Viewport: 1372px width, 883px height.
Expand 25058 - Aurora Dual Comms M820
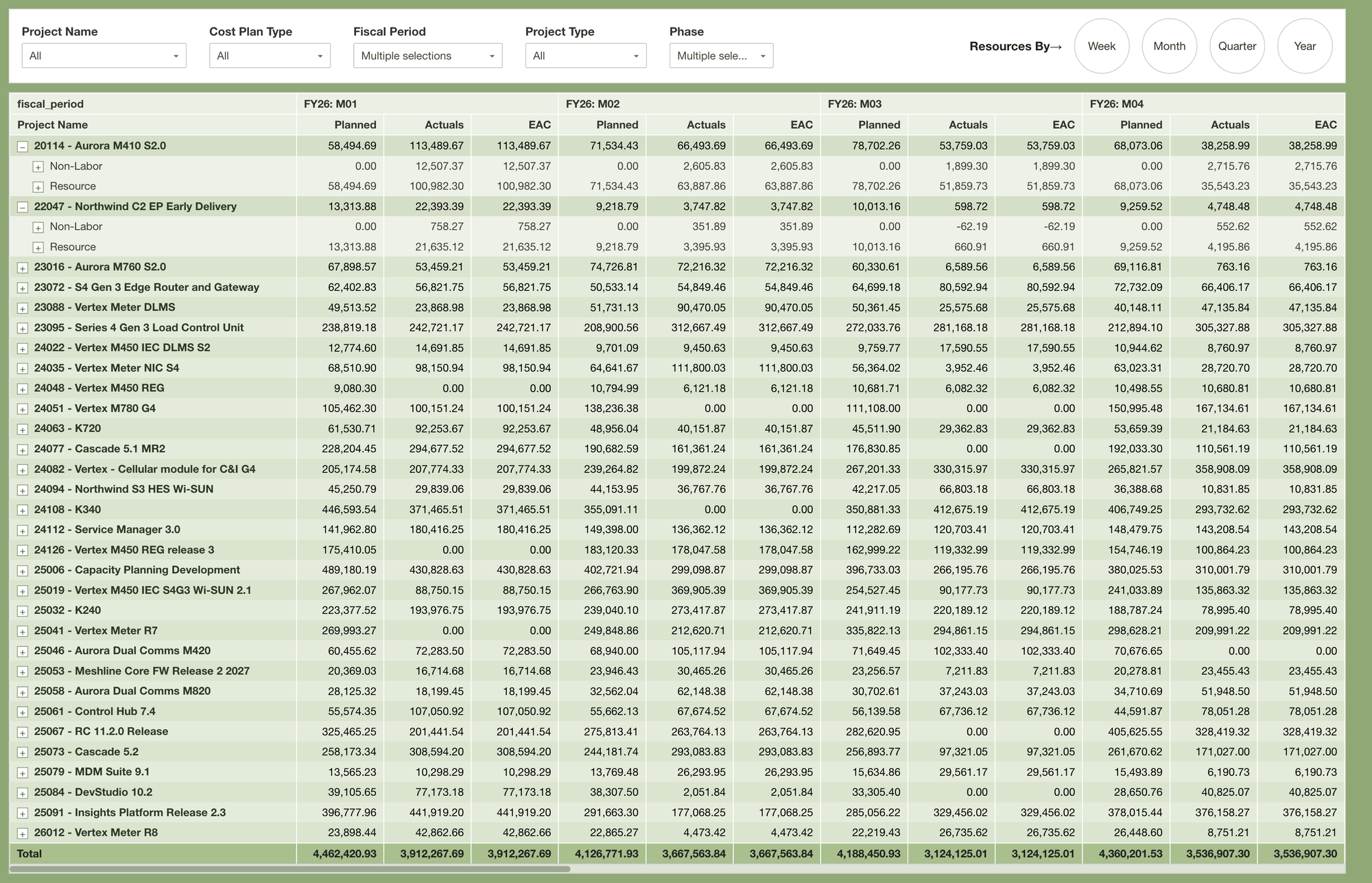pyautogui.click(x=23, y=692)
